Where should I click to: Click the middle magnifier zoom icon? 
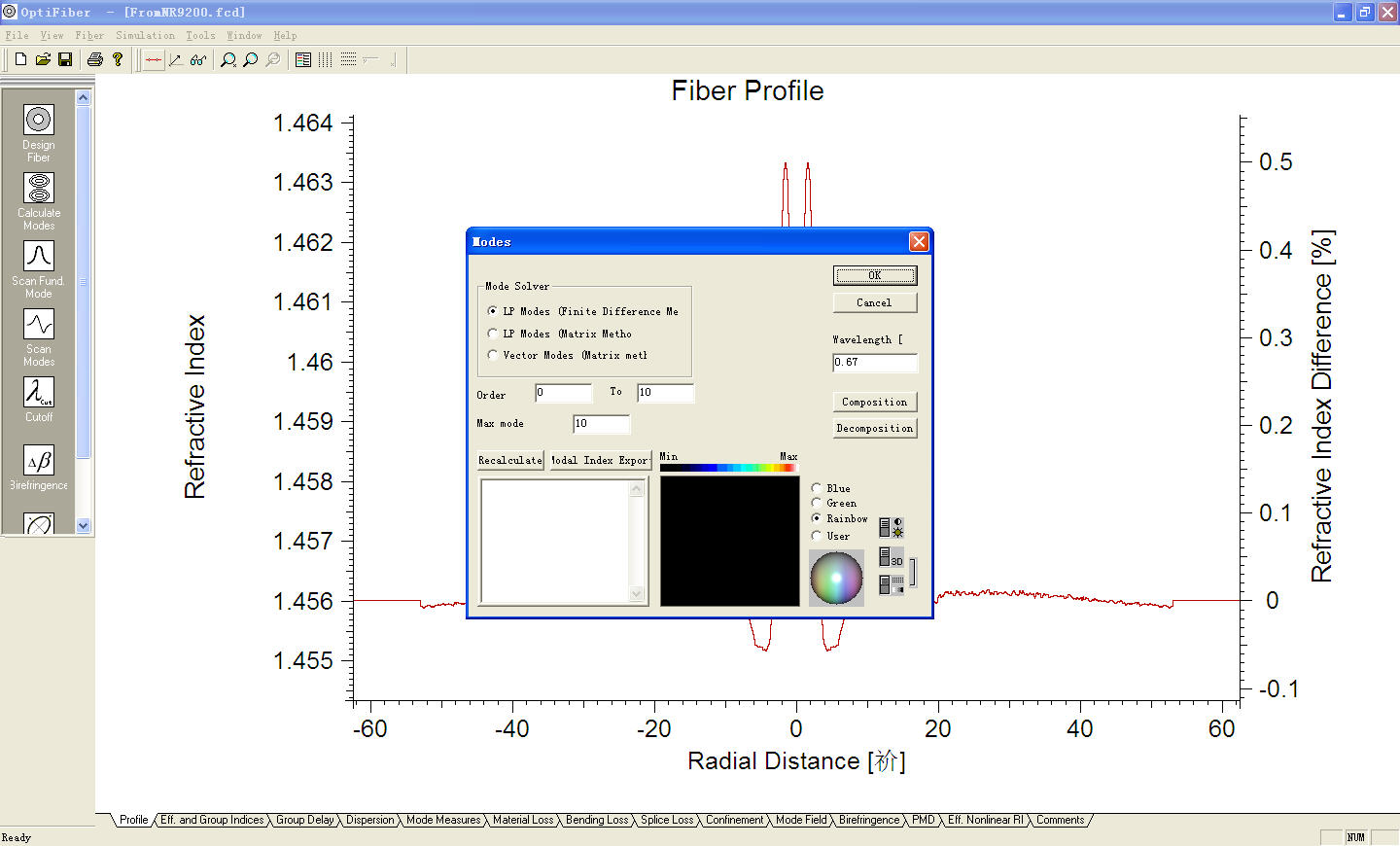click(x=251, y=59)
